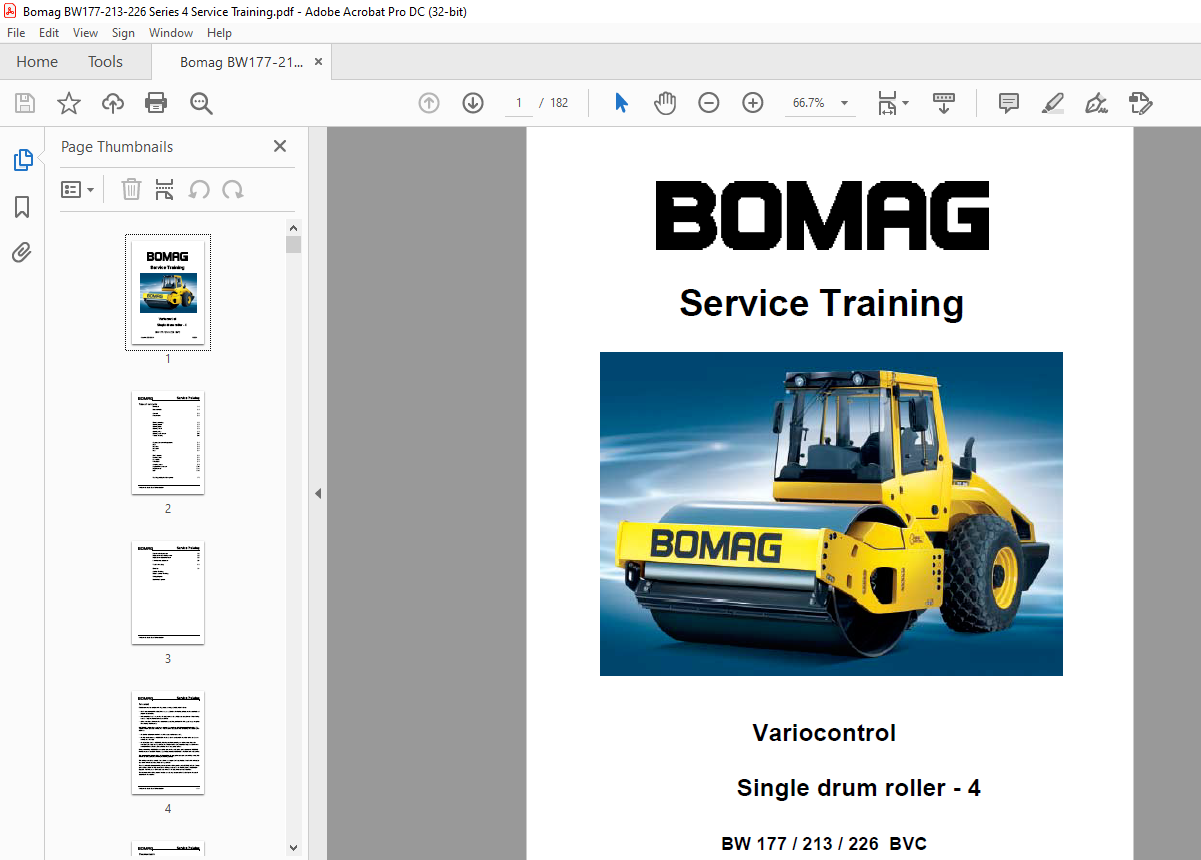
Task: Click the cloud upload icon
Action: (113, 103)
